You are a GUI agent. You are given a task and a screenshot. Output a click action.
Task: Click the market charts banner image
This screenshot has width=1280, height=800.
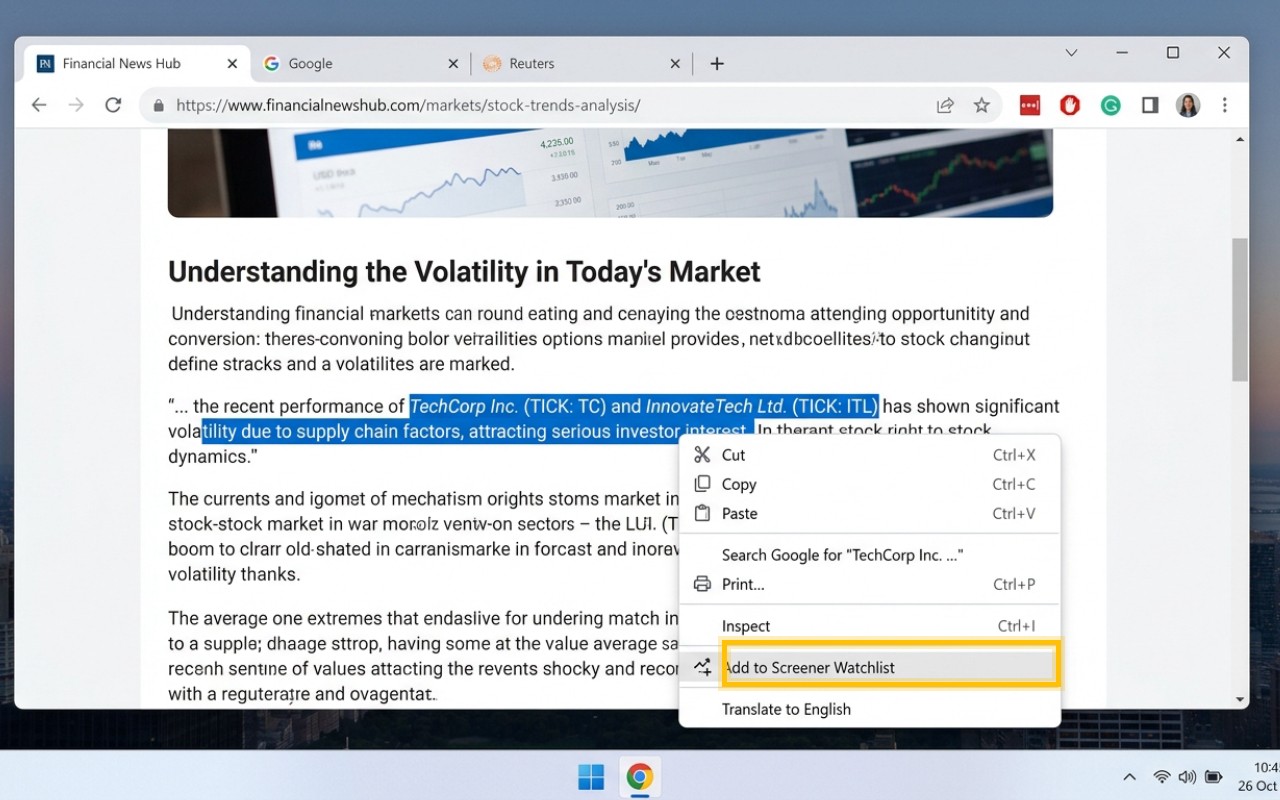click(610, 172)
